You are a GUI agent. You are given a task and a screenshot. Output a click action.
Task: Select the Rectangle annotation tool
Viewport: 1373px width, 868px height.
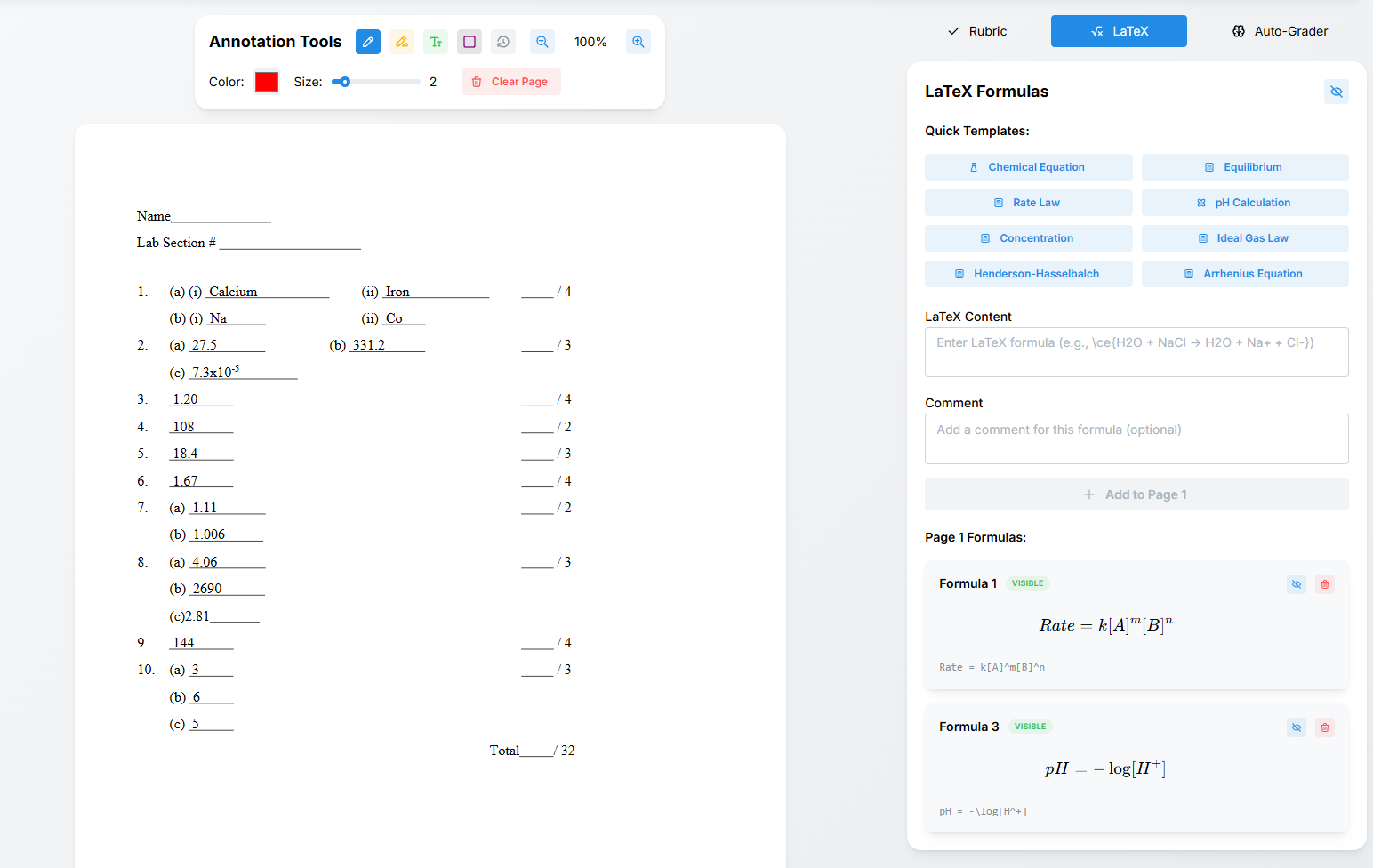[x=469, y=42]
